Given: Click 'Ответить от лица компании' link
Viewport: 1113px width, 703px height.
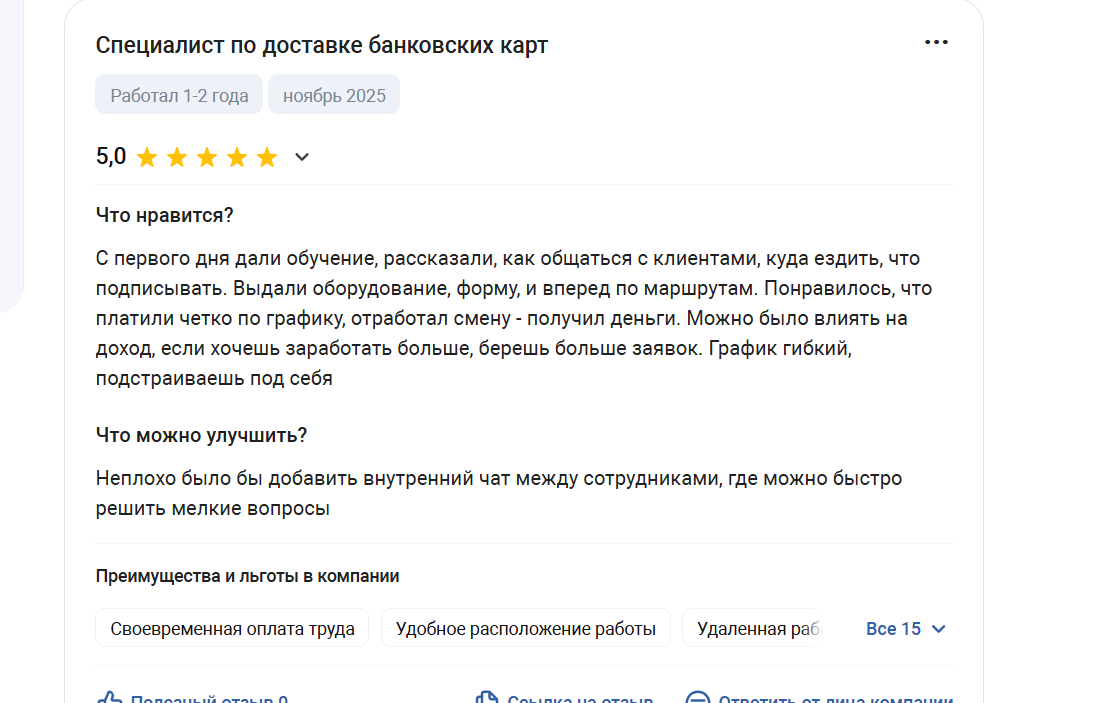Looking at the screenshot, I should tap(835, 699).
